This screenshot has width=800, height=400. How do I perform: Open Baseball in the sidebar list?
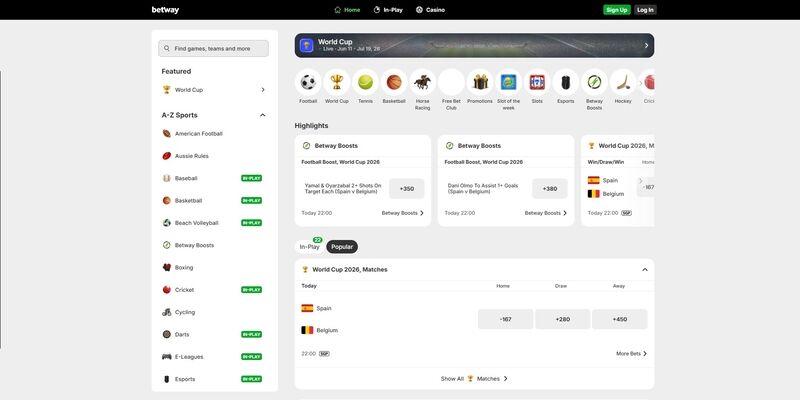[214, 178]
